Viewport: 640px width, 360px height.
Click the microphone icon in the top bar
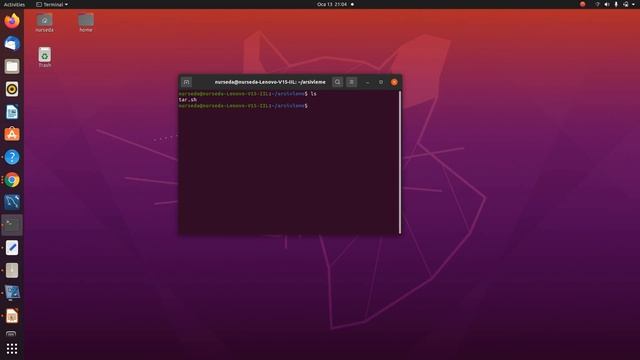coord(616,4)
